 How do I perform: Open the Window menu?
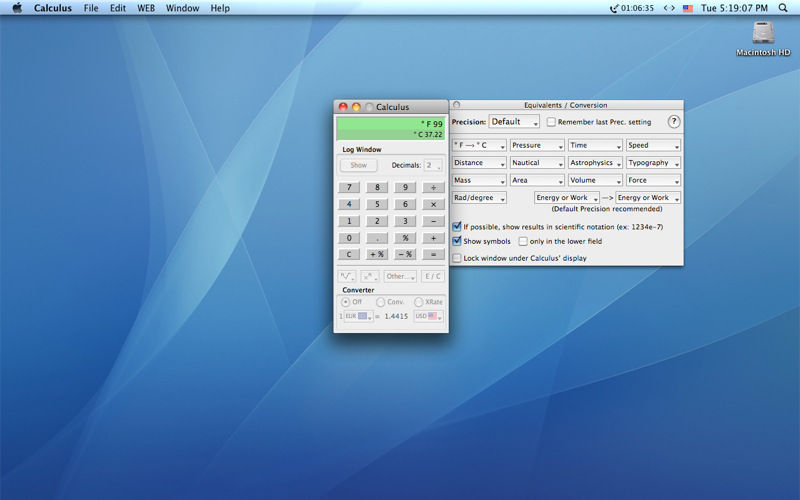click(x=182, y=8)
